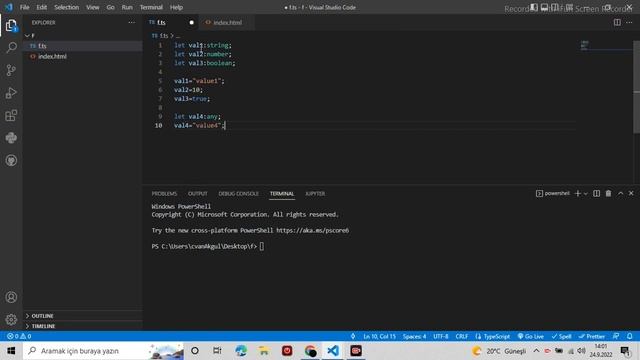Change end of line sequence CRLF
The height and width of the screenshot is (360, 640).
(462, 336)
